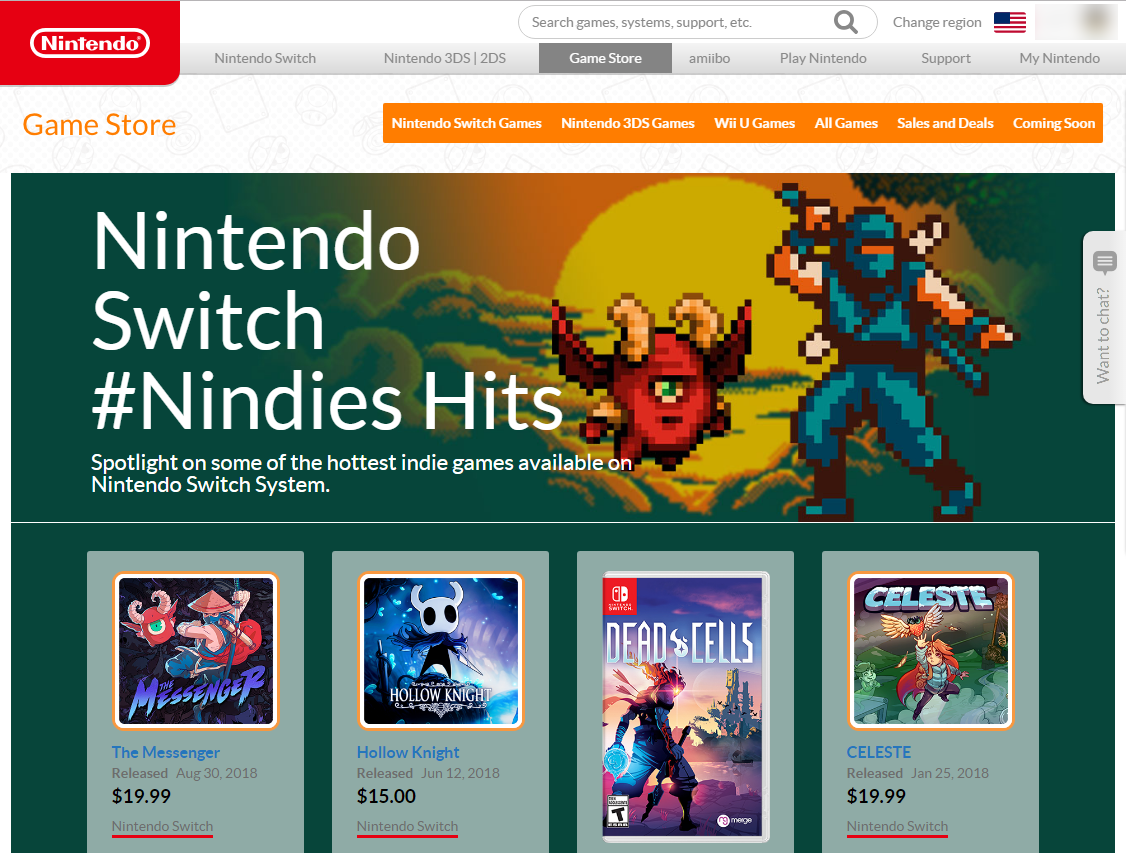
Task: Open My Nintendo in the top navigation
Action: coord(1059,58)
